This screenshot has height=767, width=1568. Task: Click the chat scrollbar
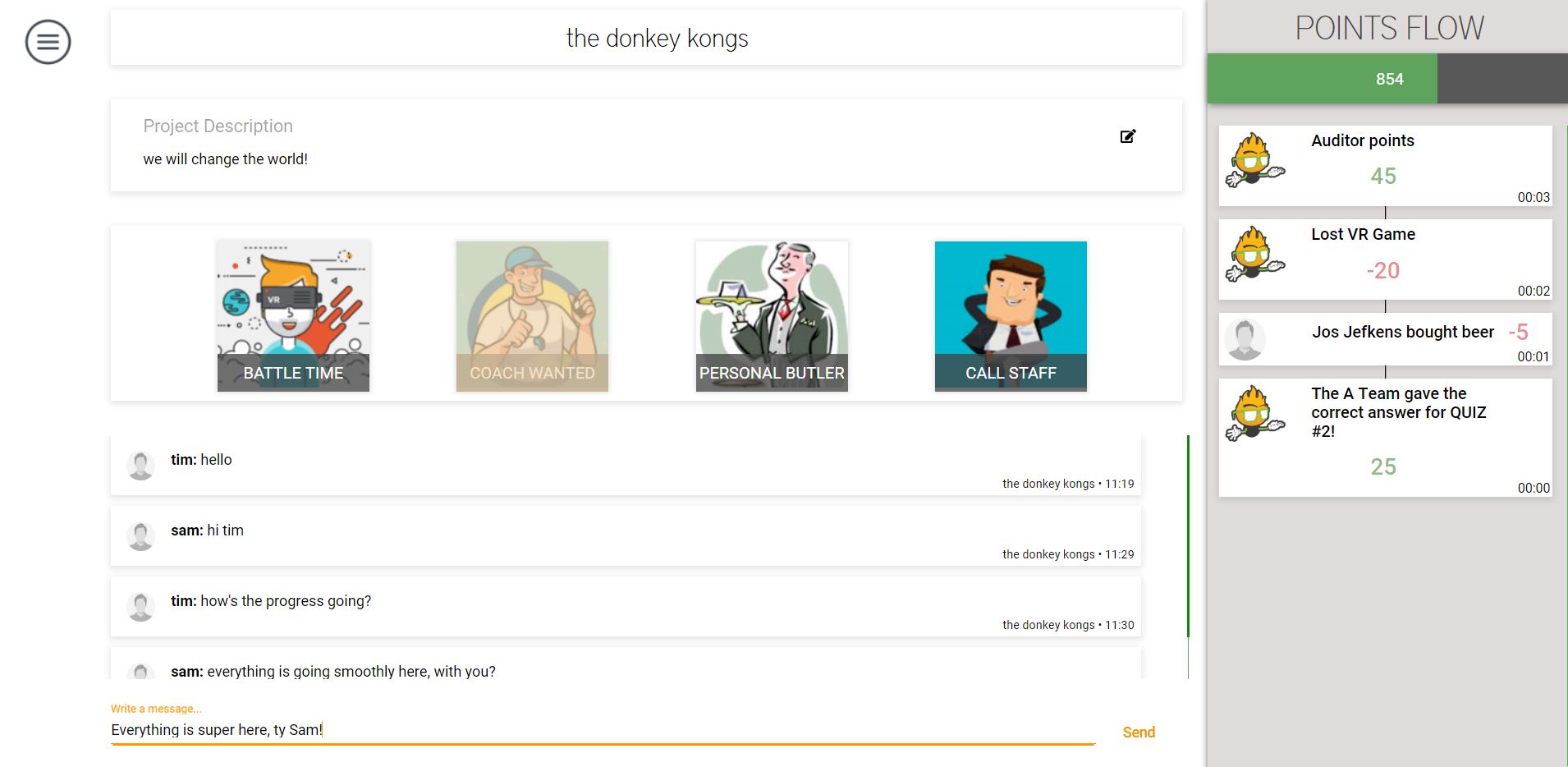point(1188,535)
